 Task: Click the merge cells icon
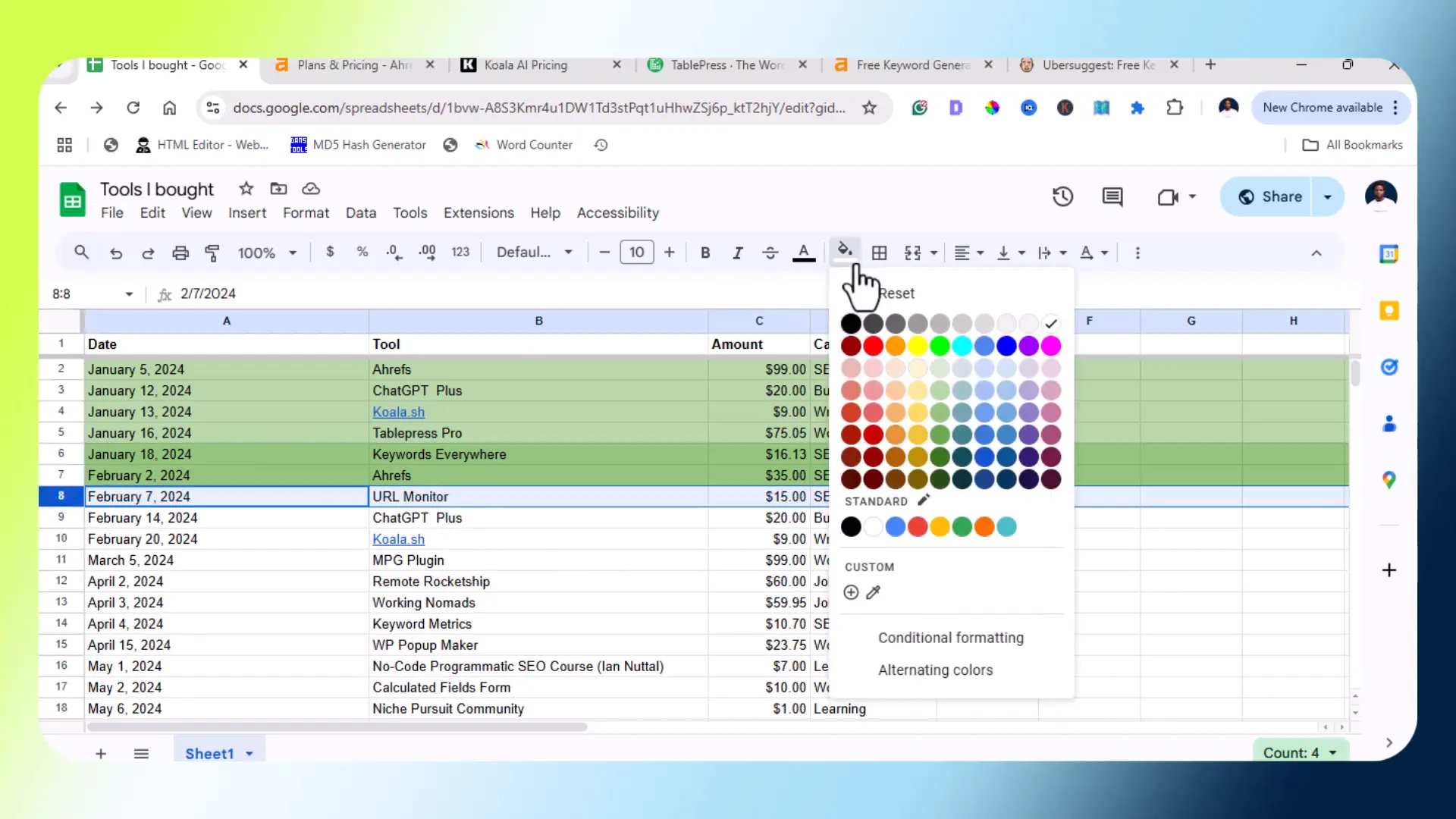coord(913,253)
